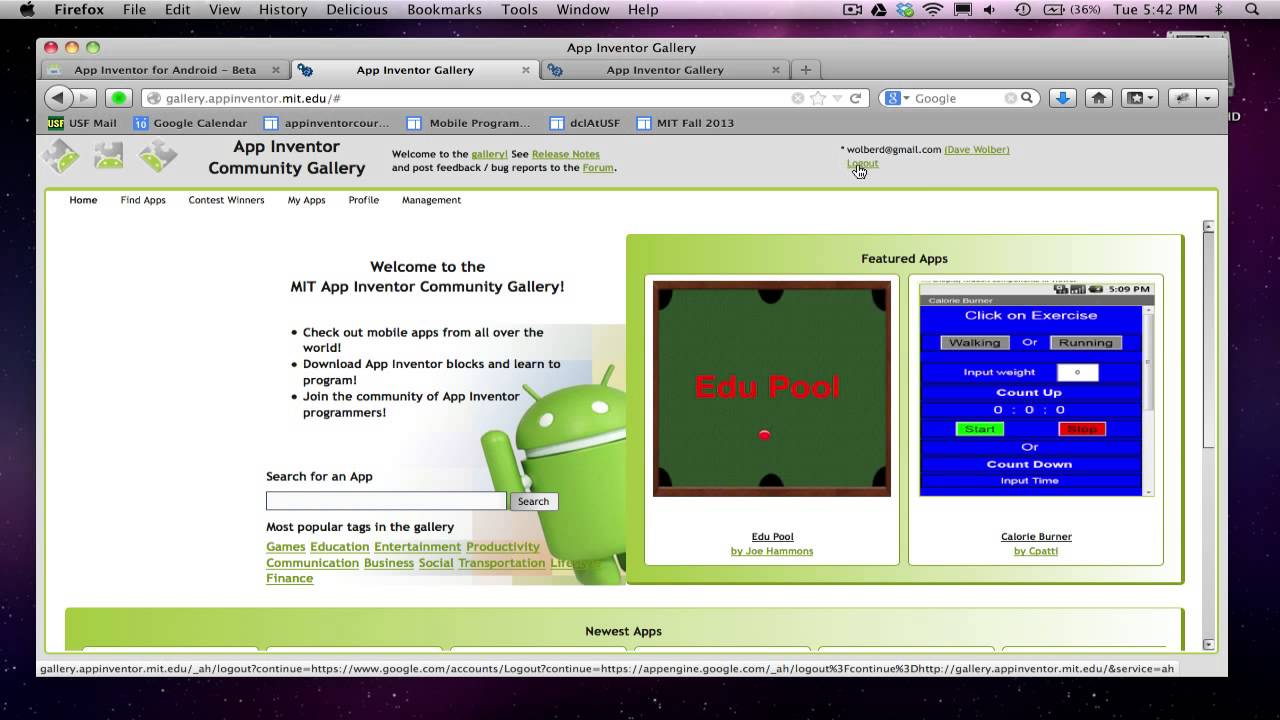Open the Google Calendar bookmark

(190, 123)
